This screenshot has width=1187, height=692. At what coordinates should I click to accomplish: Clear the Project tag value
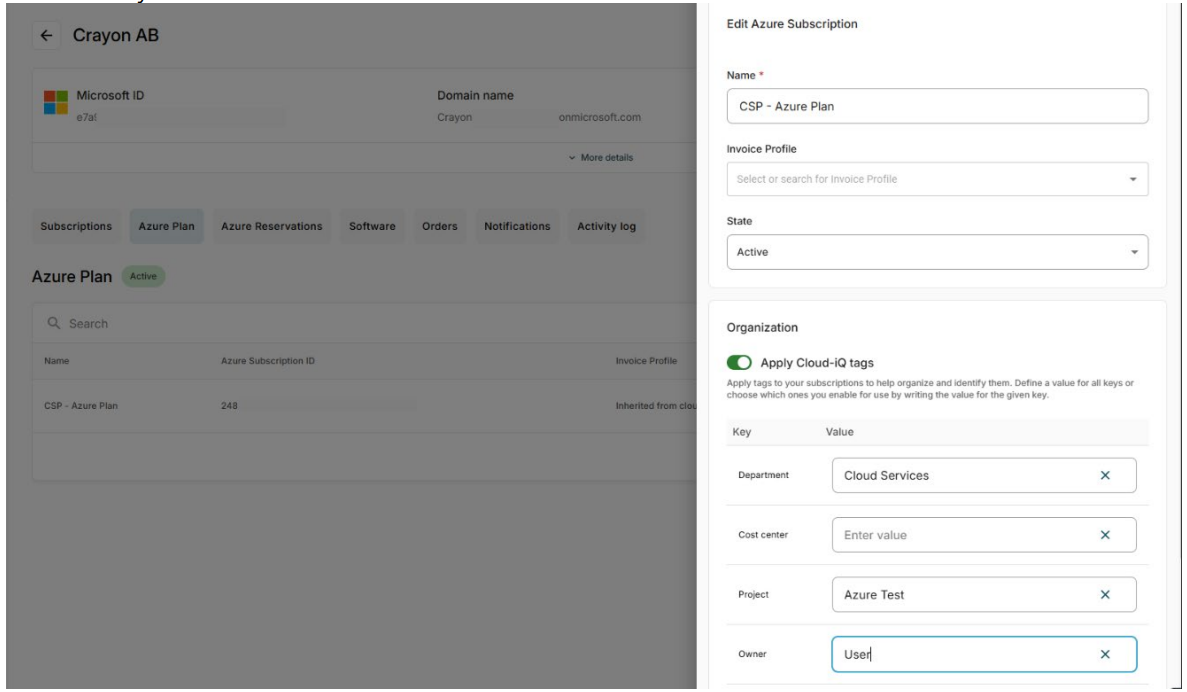[1104, 595]
